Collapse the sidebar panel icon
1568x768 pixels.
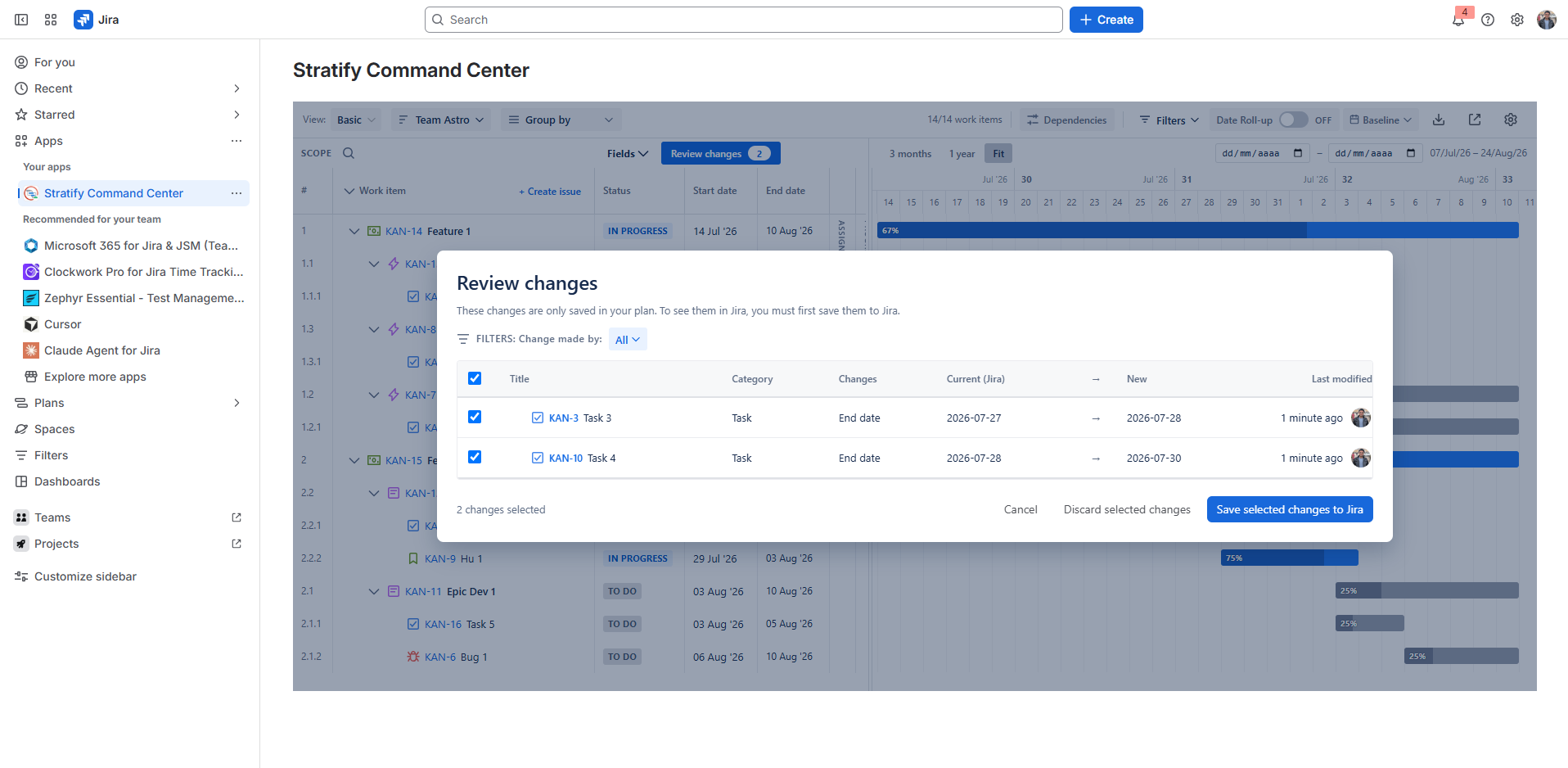pos(21,20)
